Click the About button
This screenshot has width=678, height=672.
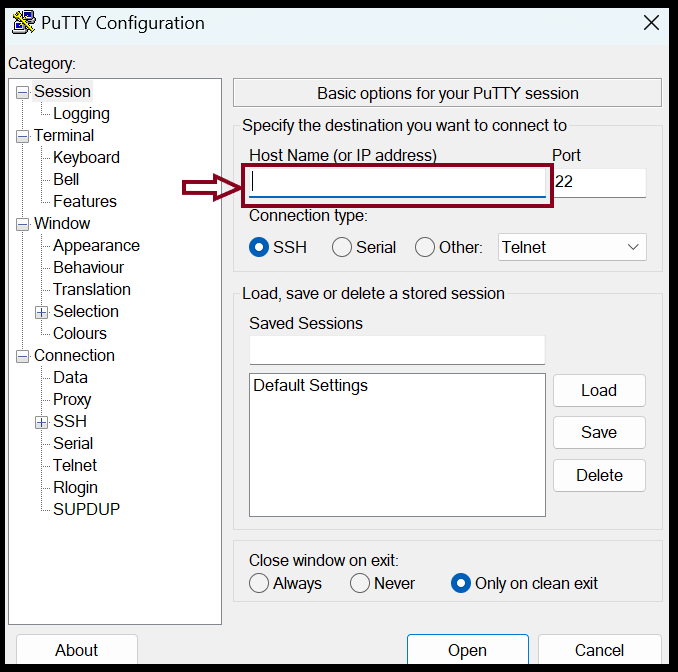click(77, 650)
